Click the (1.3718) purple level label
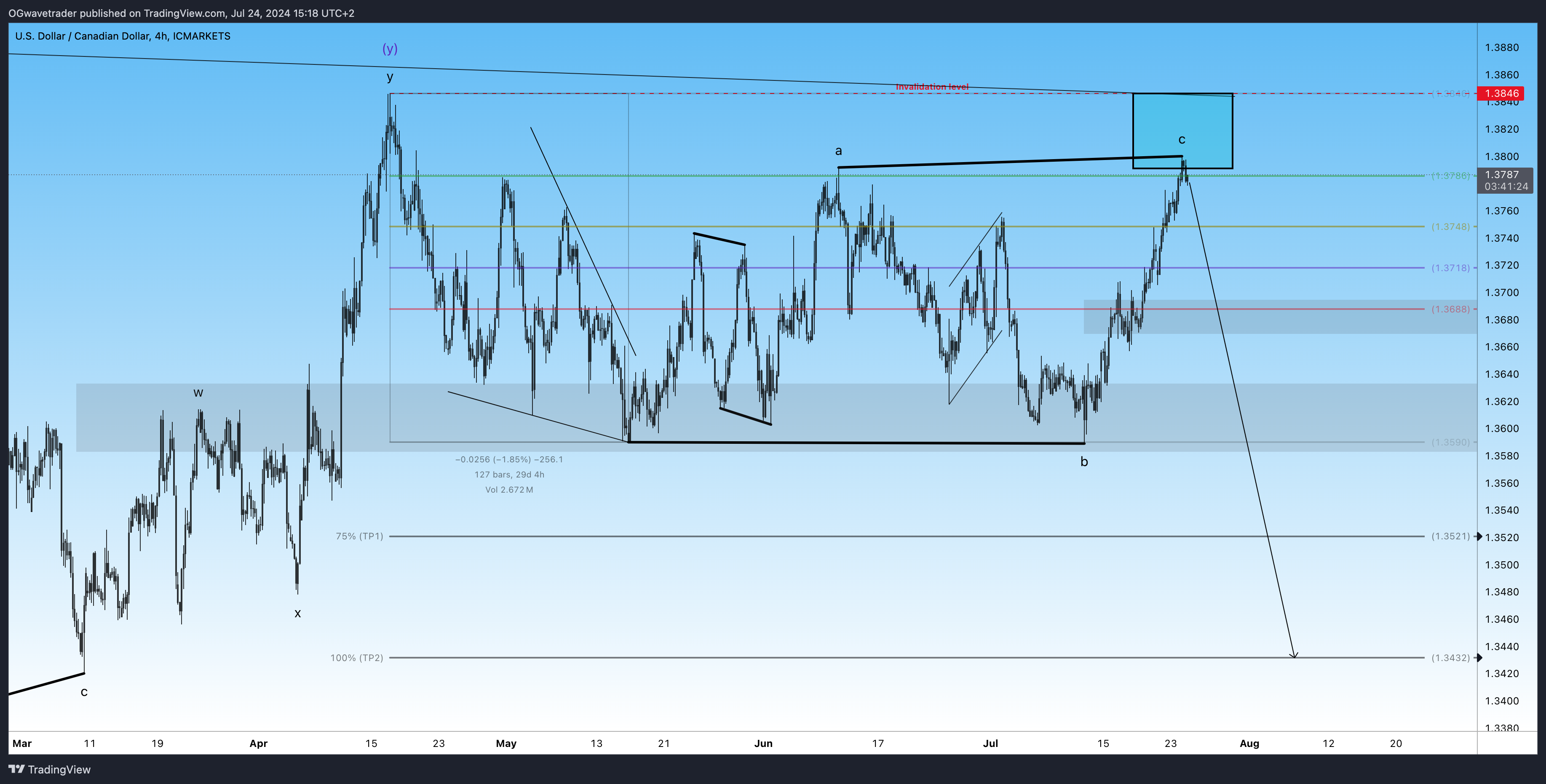1546x784 pixels. [x=1450, y=268]
